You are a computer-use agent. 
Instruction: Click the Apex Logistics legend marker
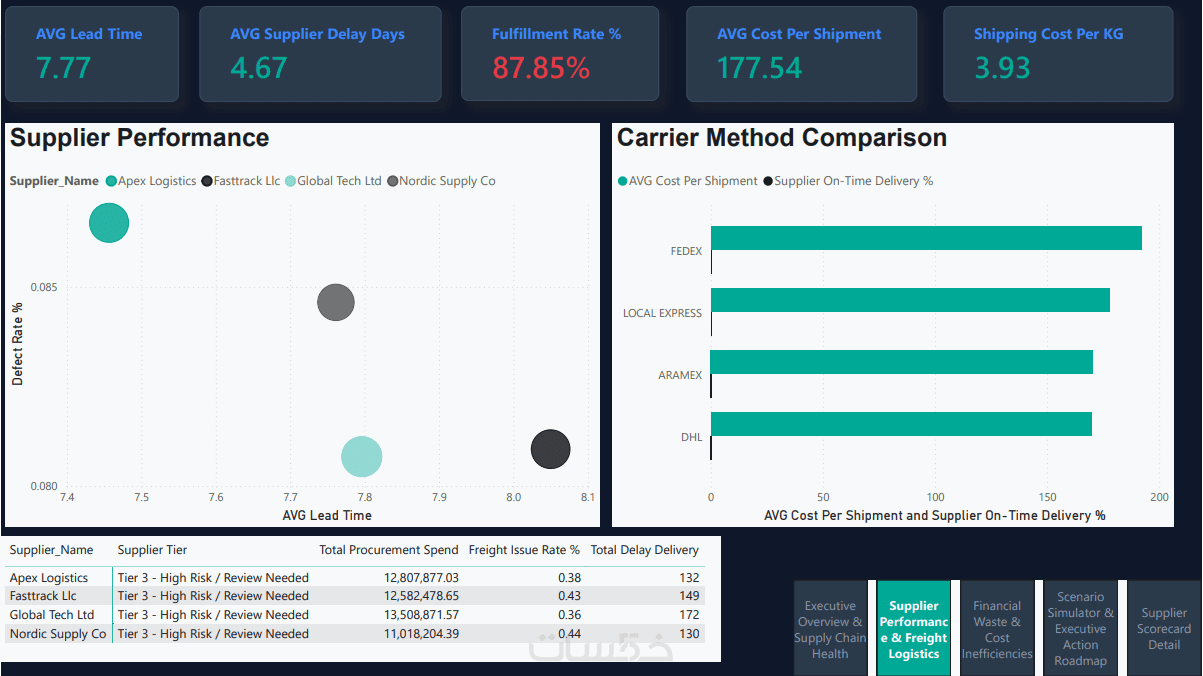point(111,181)
